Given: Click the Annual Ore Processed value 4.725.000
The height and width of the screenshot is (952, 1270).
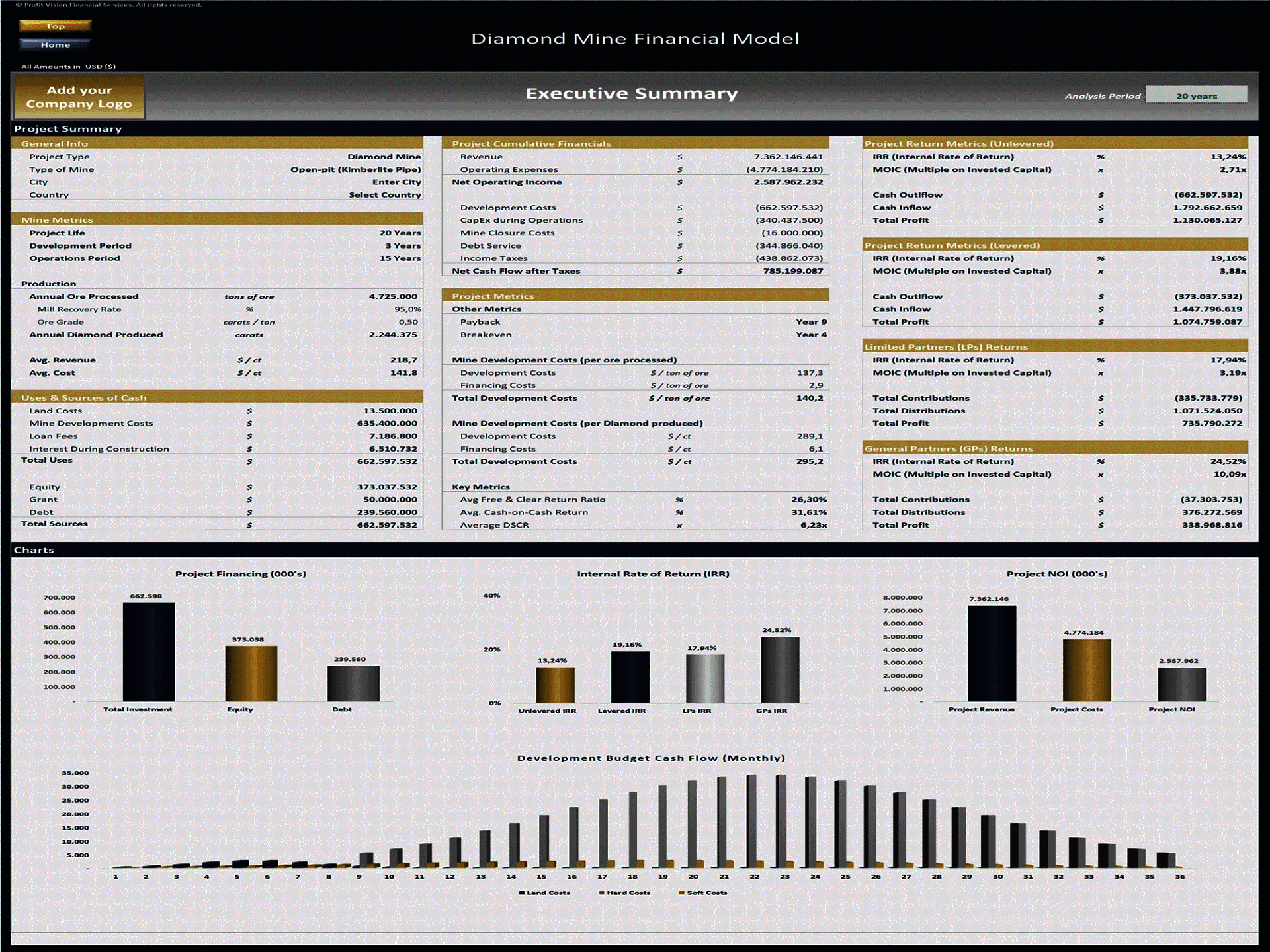Looking at the screenshot, I should 393,297.
